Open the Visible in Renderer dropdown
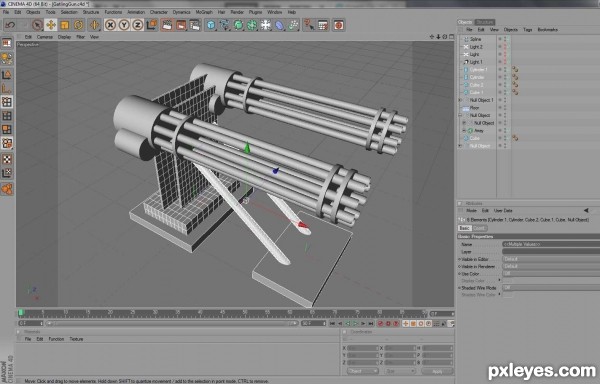 pyautogui.click(x=551, y=267)
